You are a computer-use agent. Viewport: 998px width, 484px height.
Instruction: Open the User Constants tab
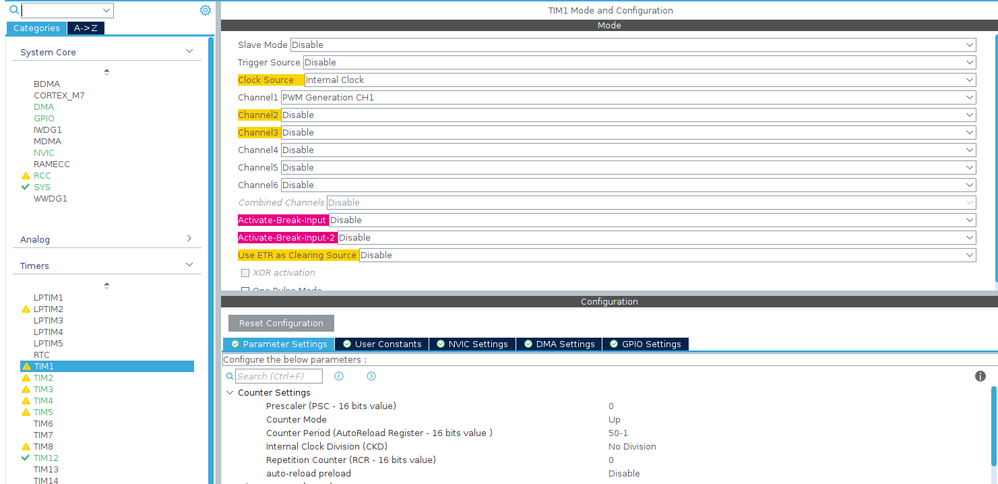point(382,344)
